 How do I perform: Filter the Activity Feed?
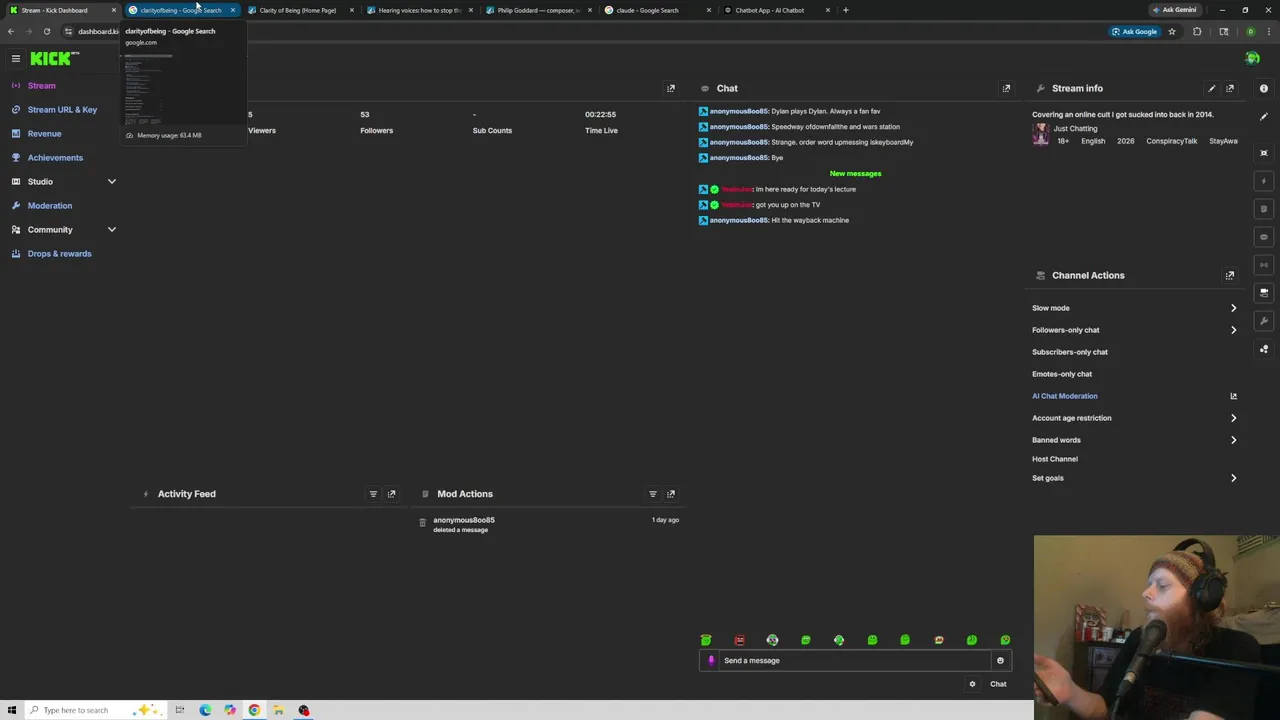click(x=373, y=494)
